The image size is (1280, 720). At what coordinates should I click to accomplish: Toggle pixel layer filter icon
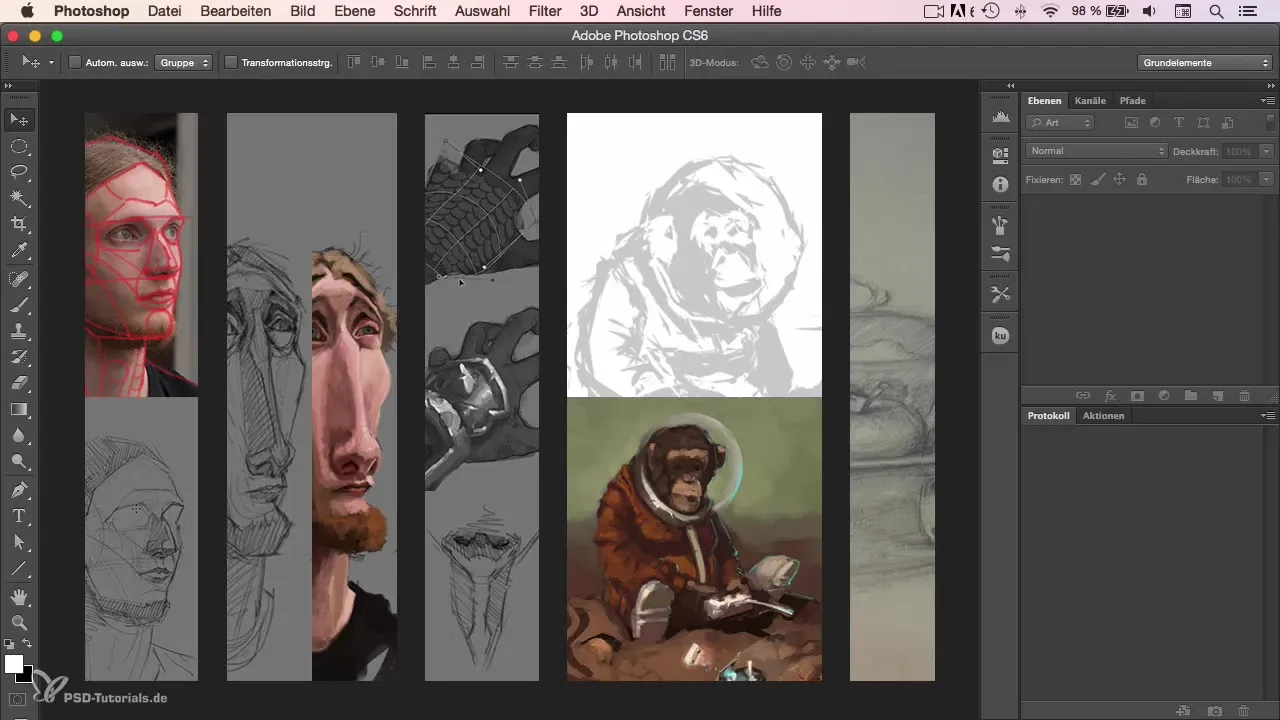[1132, 123]
